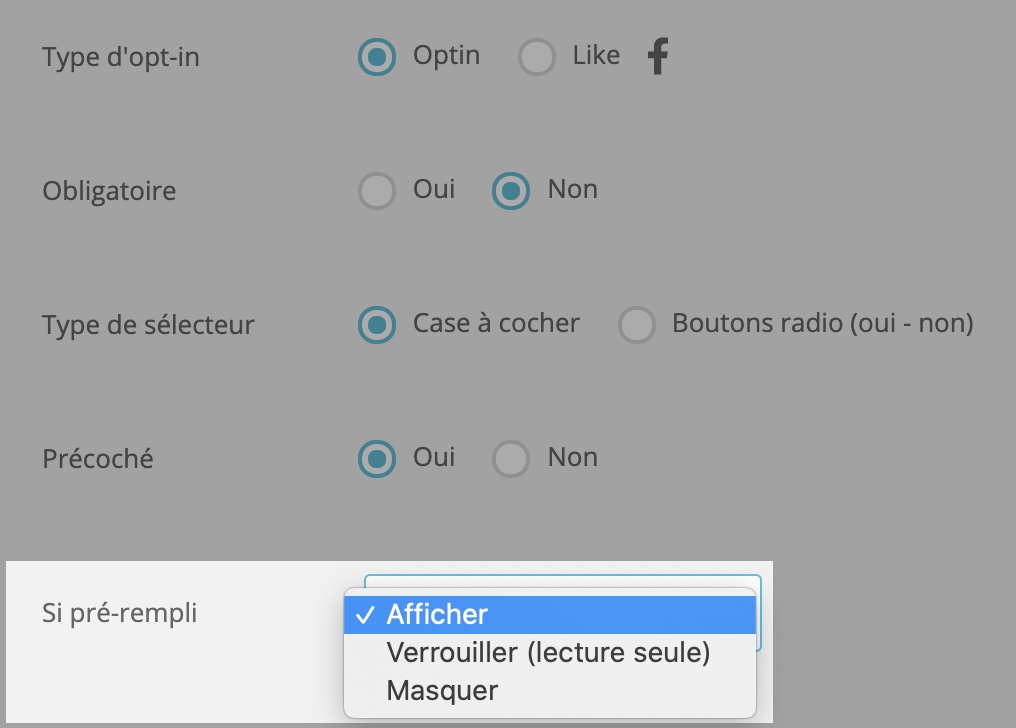Set Obligatoire to Non
The width and height of the screenshot is (1016, 728).
click(511, 191)
